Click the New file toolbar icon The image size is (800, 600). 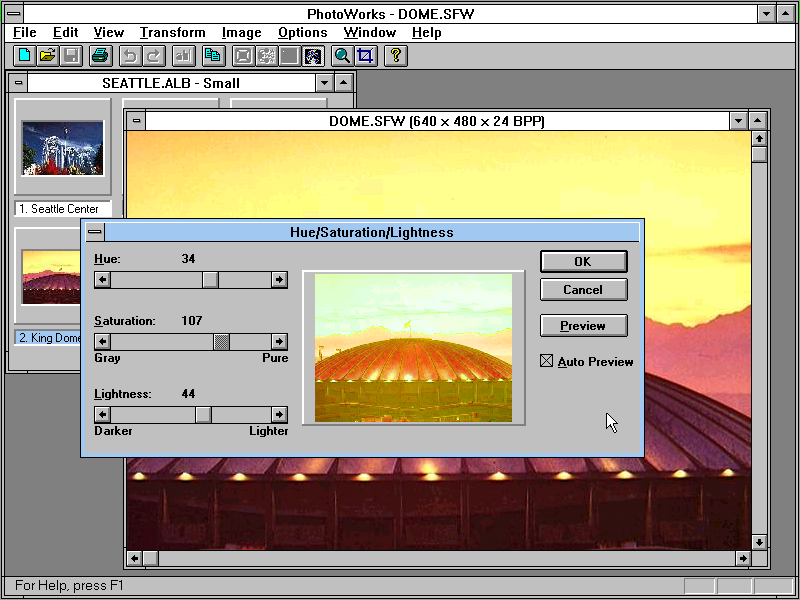click(24, 56)
